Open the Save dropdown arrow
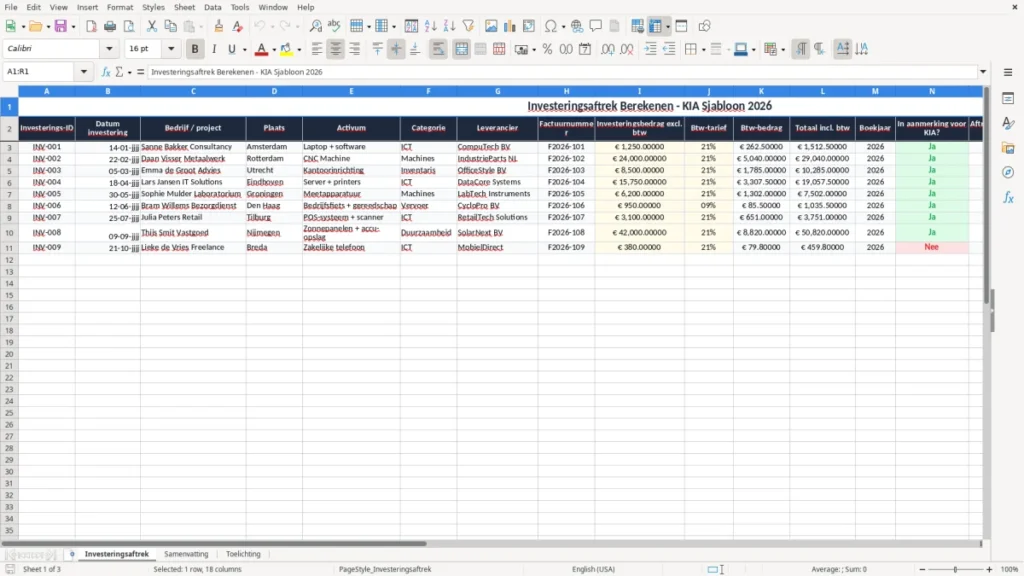Viewport: 1024px width, 576px height. (73, 27)
